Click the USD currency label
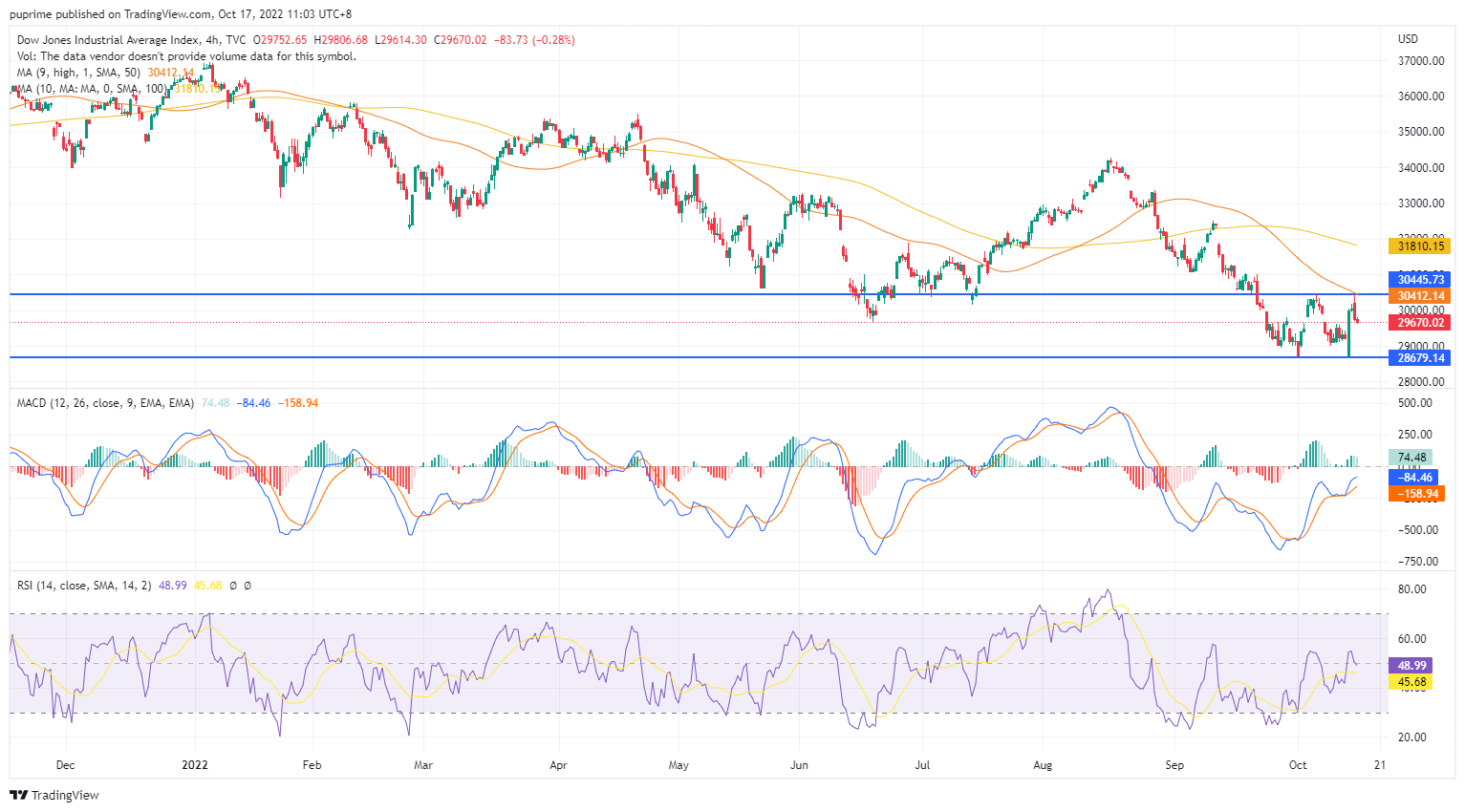The image size is (1465, 812). click(x=1408, y=39)
